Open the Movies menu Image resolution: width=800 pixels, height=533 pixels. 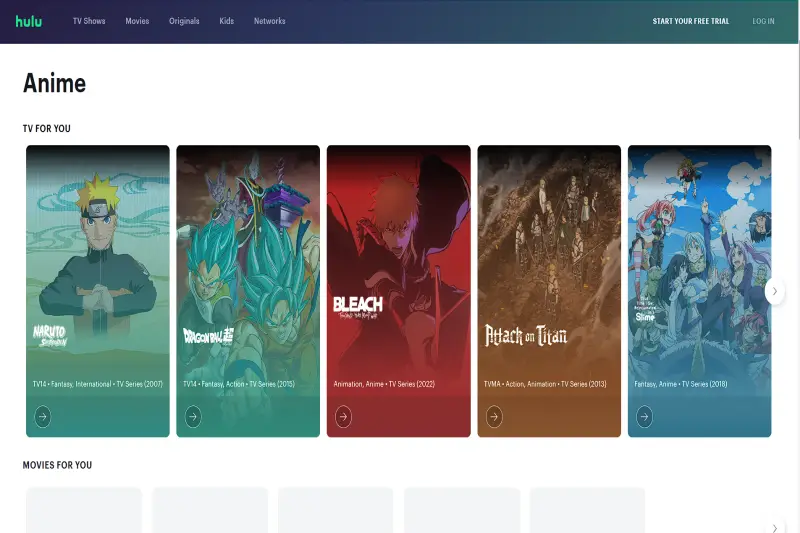pyautogui.click(x=137, y=21)
